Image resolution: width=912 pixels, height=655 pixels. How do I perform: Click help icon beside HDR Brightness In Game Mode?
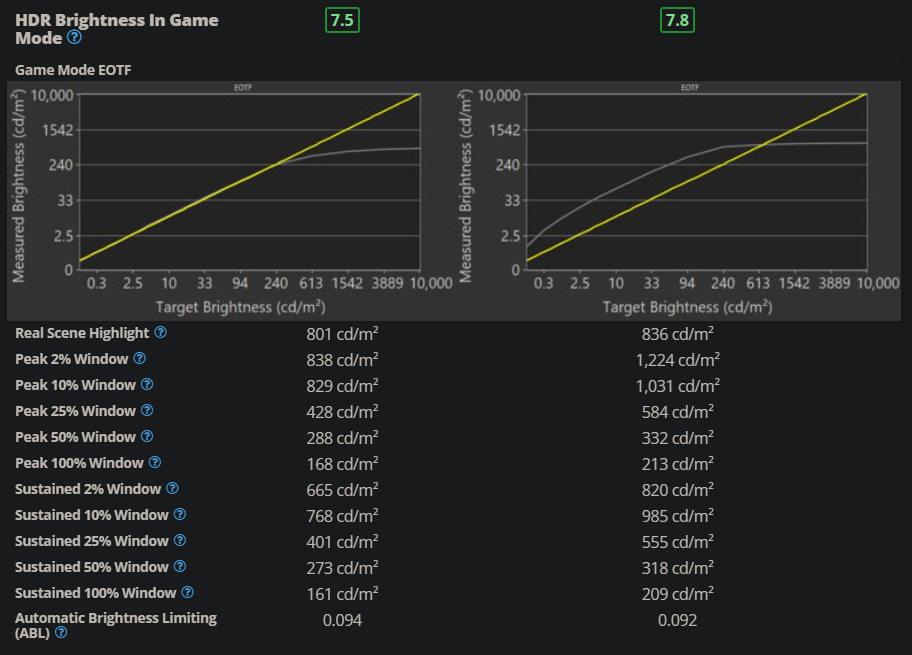(x=74, y=39)
